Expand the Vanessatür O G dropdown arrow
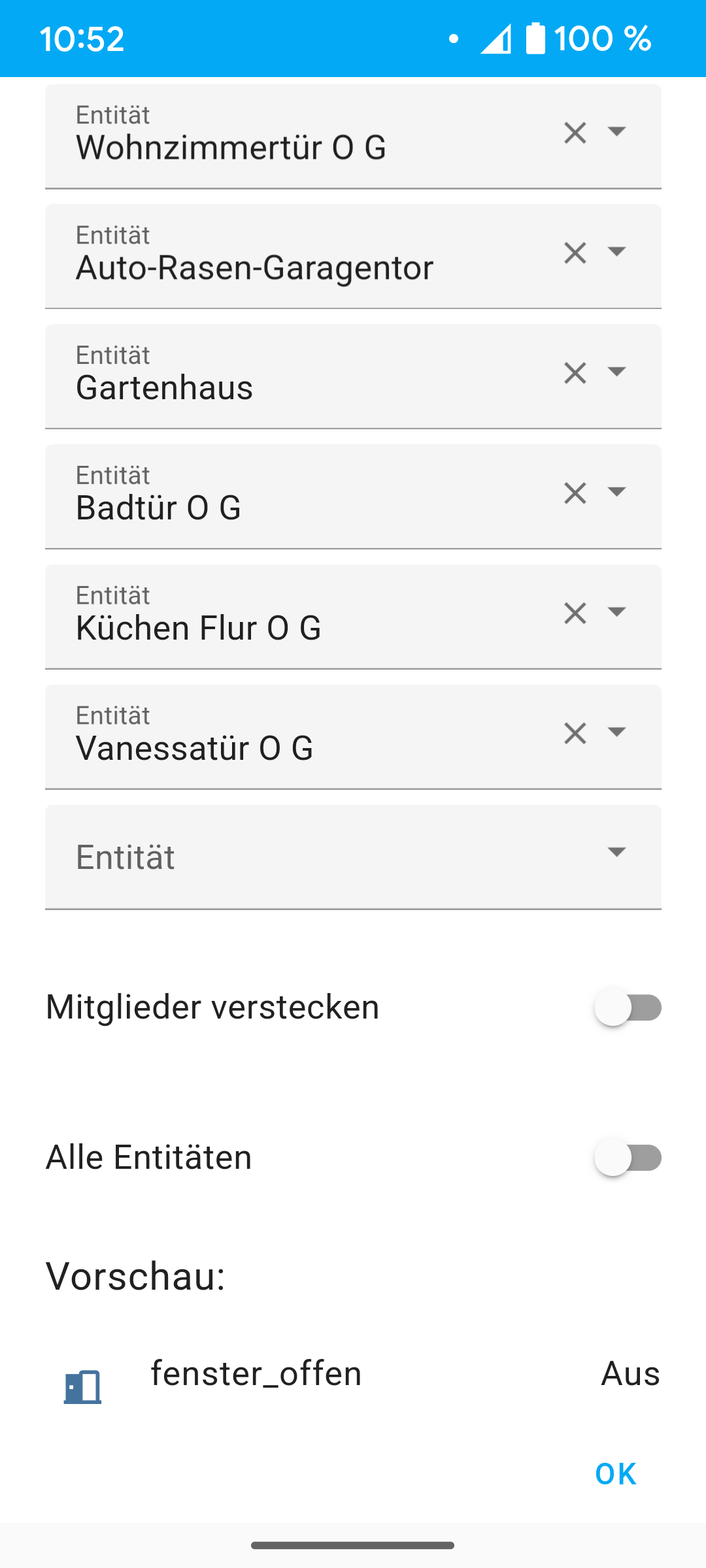Image resolution: width=706 pixels, height=1568 pixels. click(x=616, y=732)
